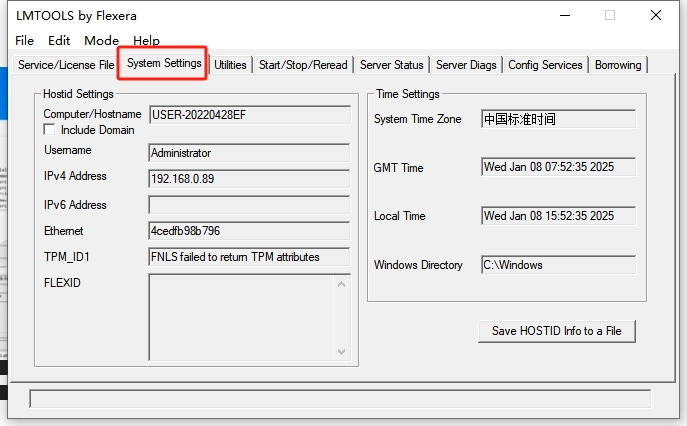
Task: Open the Edit menu
Action: point(59,41)
